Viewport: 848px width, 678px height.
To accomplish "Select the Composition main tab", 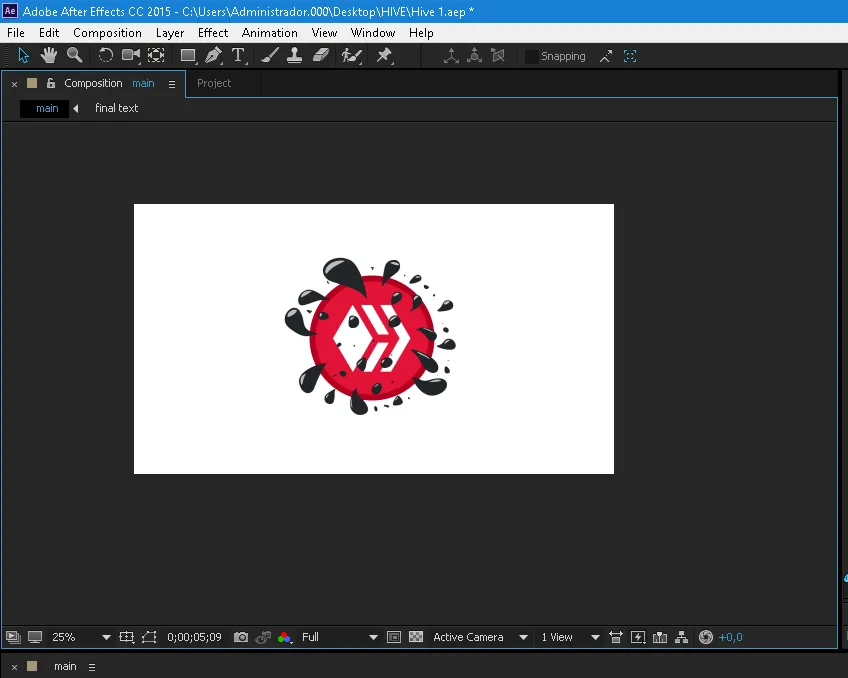I will click(109, 83).
